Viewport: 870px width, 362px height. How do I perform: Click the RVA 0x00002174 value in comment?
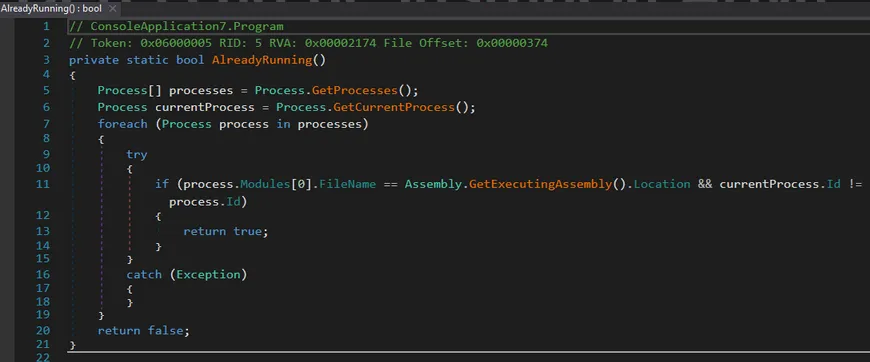(x=340, y=43)
